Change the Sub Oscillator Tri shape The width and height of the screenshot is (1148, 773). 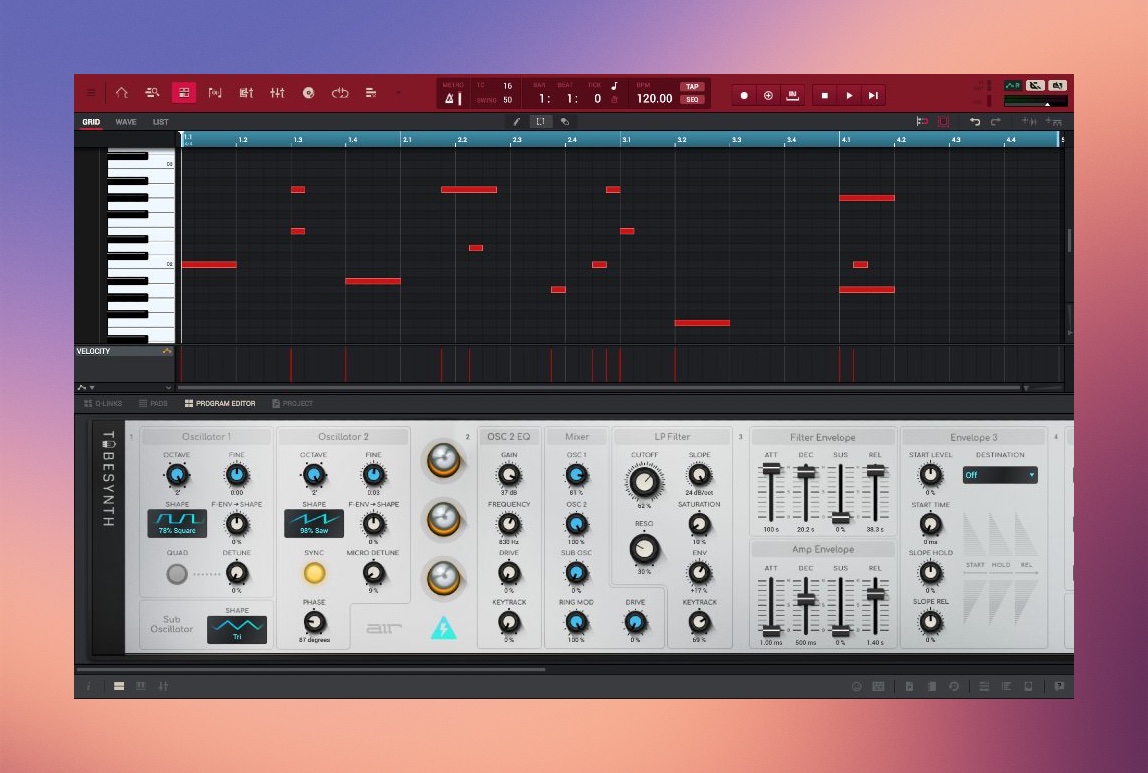click(237, 628)
